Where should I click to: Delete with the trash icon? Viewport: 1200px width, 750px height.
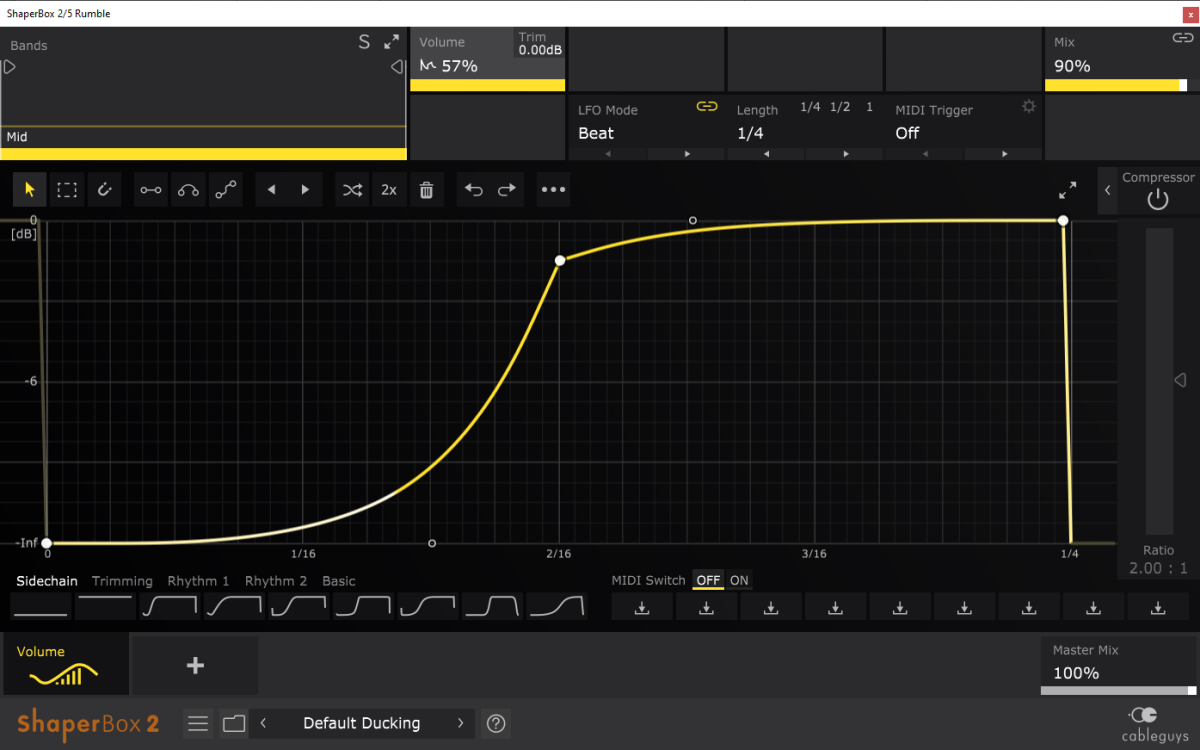[426, 189]
